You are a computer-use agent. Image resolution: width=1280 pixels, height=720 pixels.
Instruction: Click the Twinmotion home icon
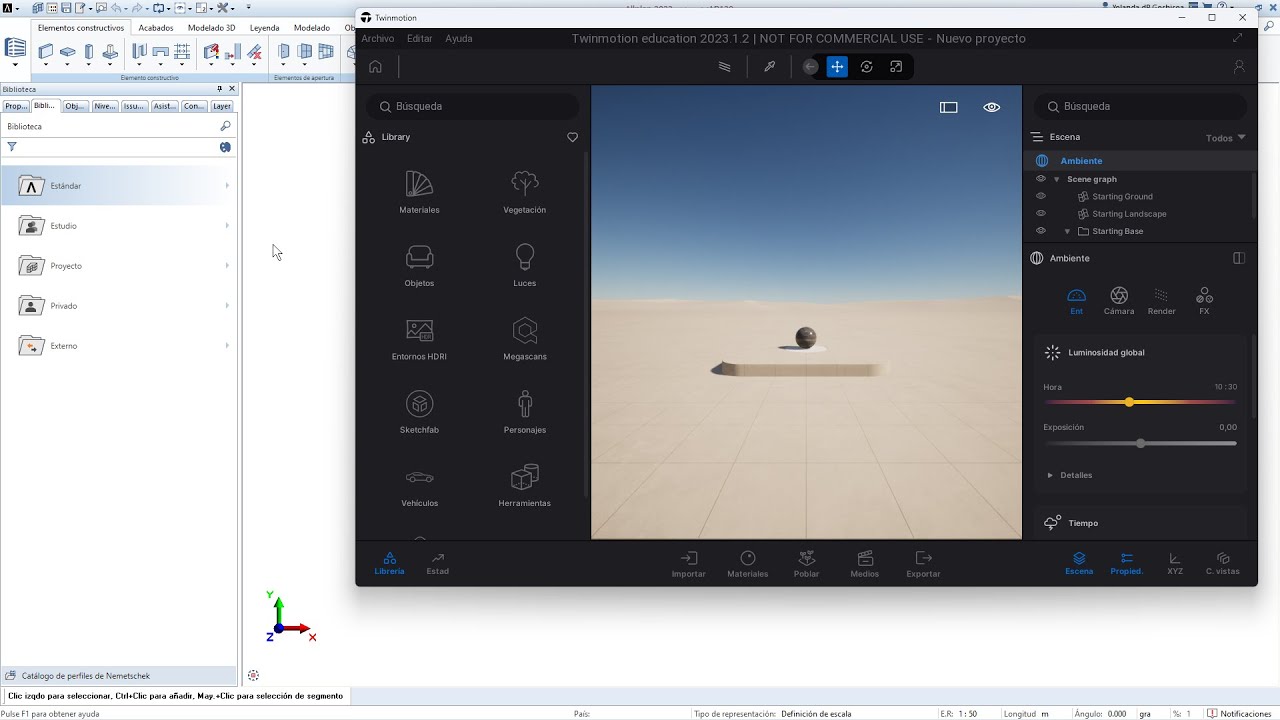(375, 67)
